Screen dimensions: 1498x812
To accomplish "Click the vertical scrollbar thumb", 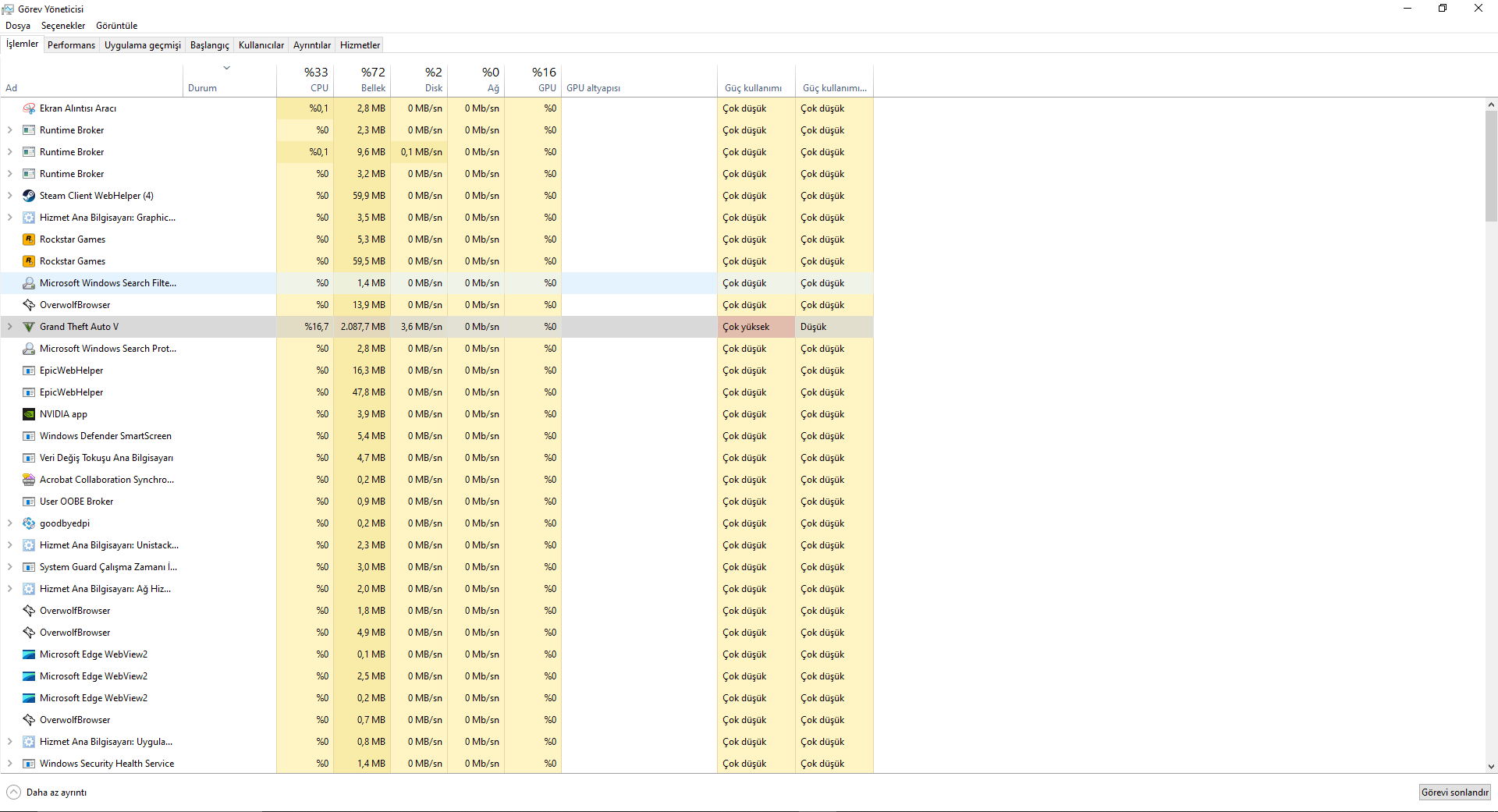I will 1491,165.
